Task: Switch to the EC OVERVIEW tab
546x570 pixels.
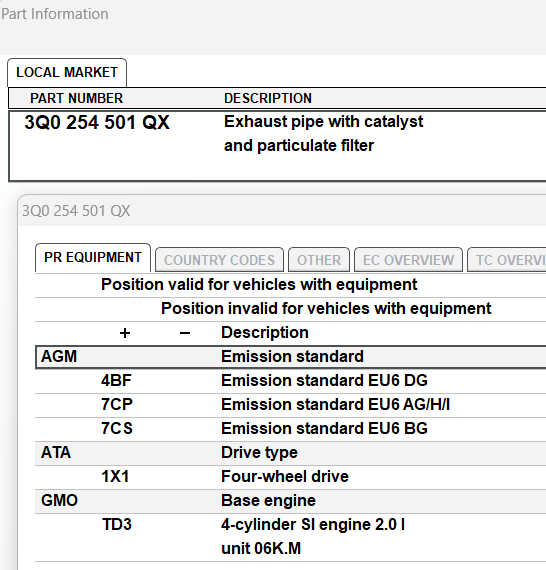Action: tap(408, 260)
